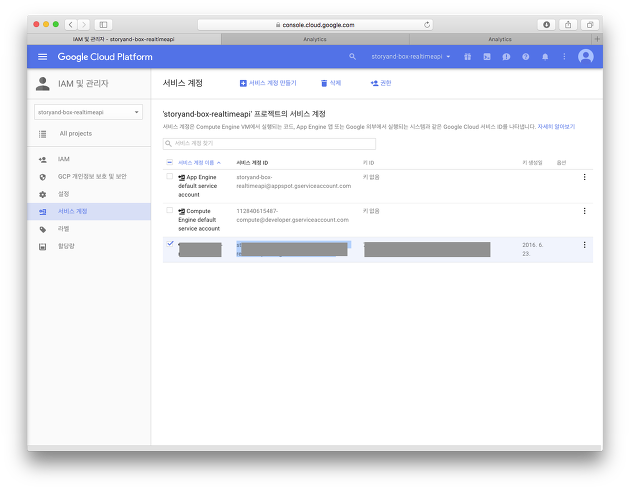The width and height of the screenshot is (630, 490).
Task: Show Safari downloads
Action: tap(546, 24)
